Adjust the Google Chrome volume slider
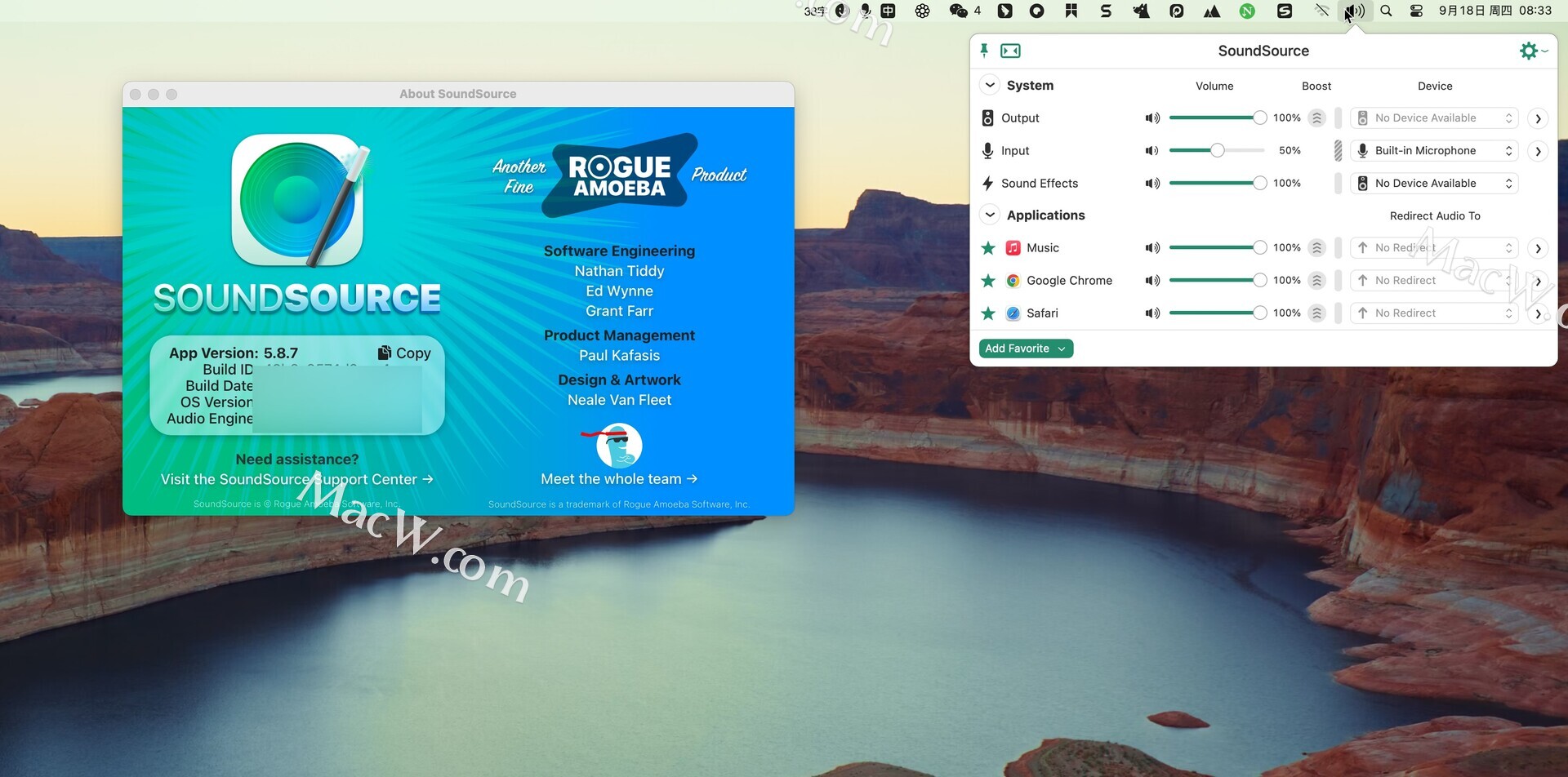 (1217, 281)
